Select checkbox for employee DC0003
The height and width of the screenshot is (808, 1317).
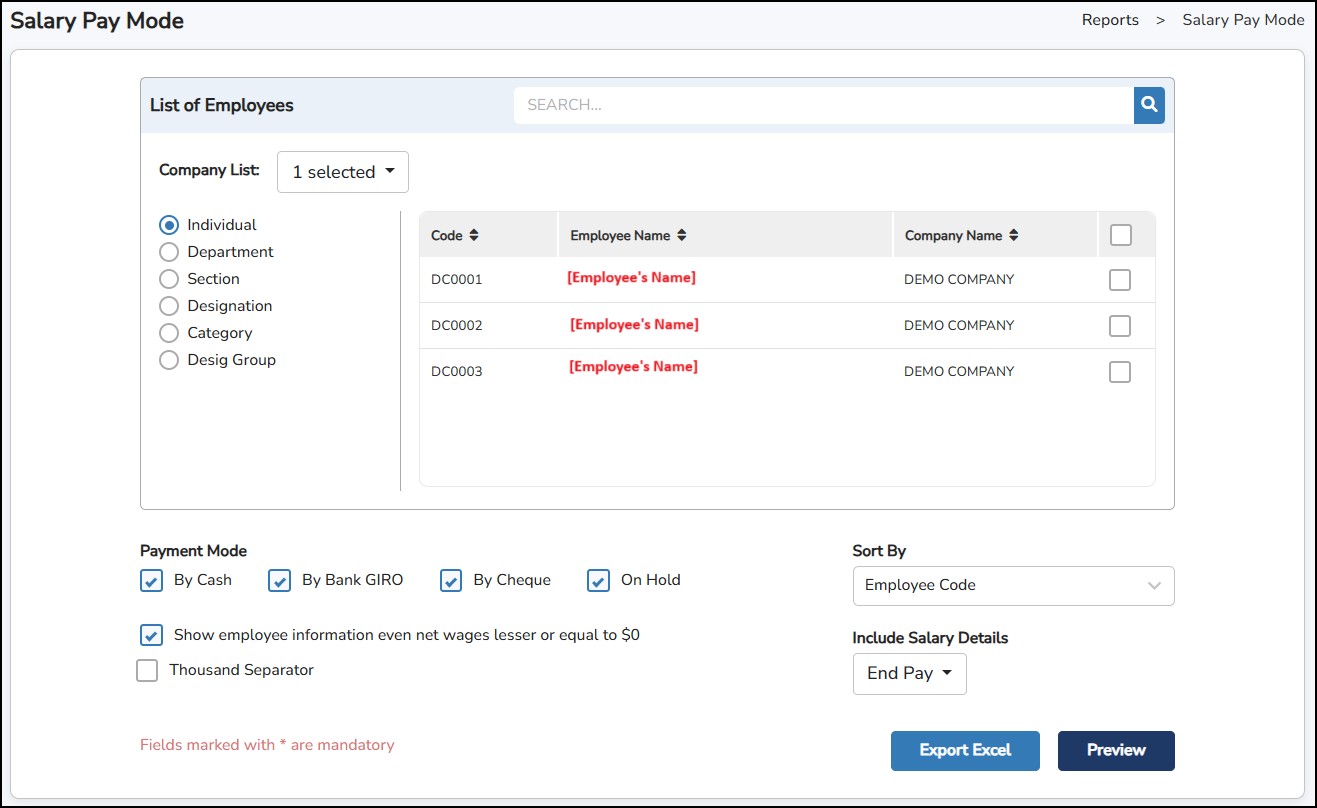[1120, 372]
